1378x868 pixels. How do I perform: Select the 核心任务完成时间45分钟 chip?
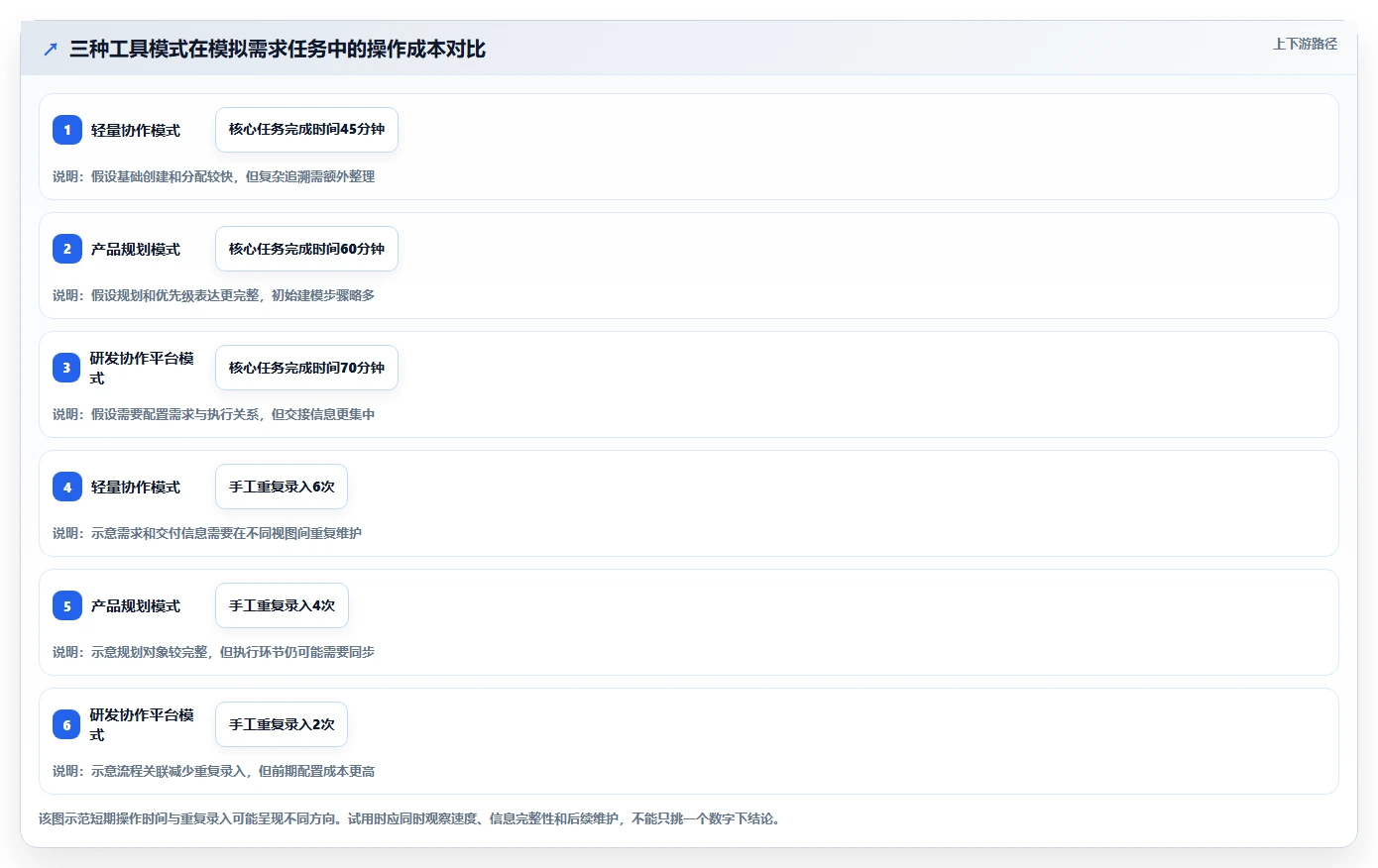[x=306, y=130]
